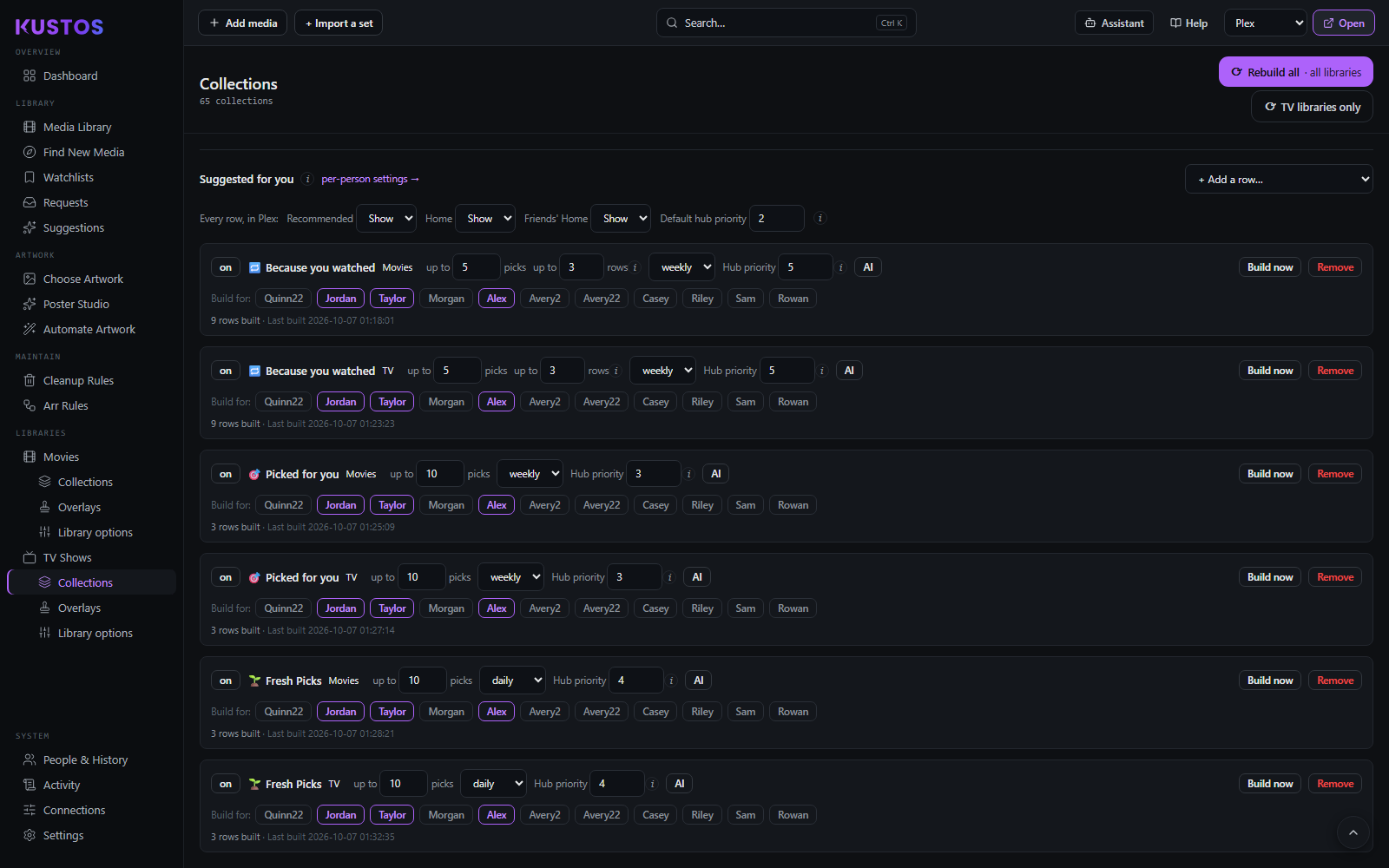Go to Find New Media
Viewport: 1389px width, 868px height.
83,152
